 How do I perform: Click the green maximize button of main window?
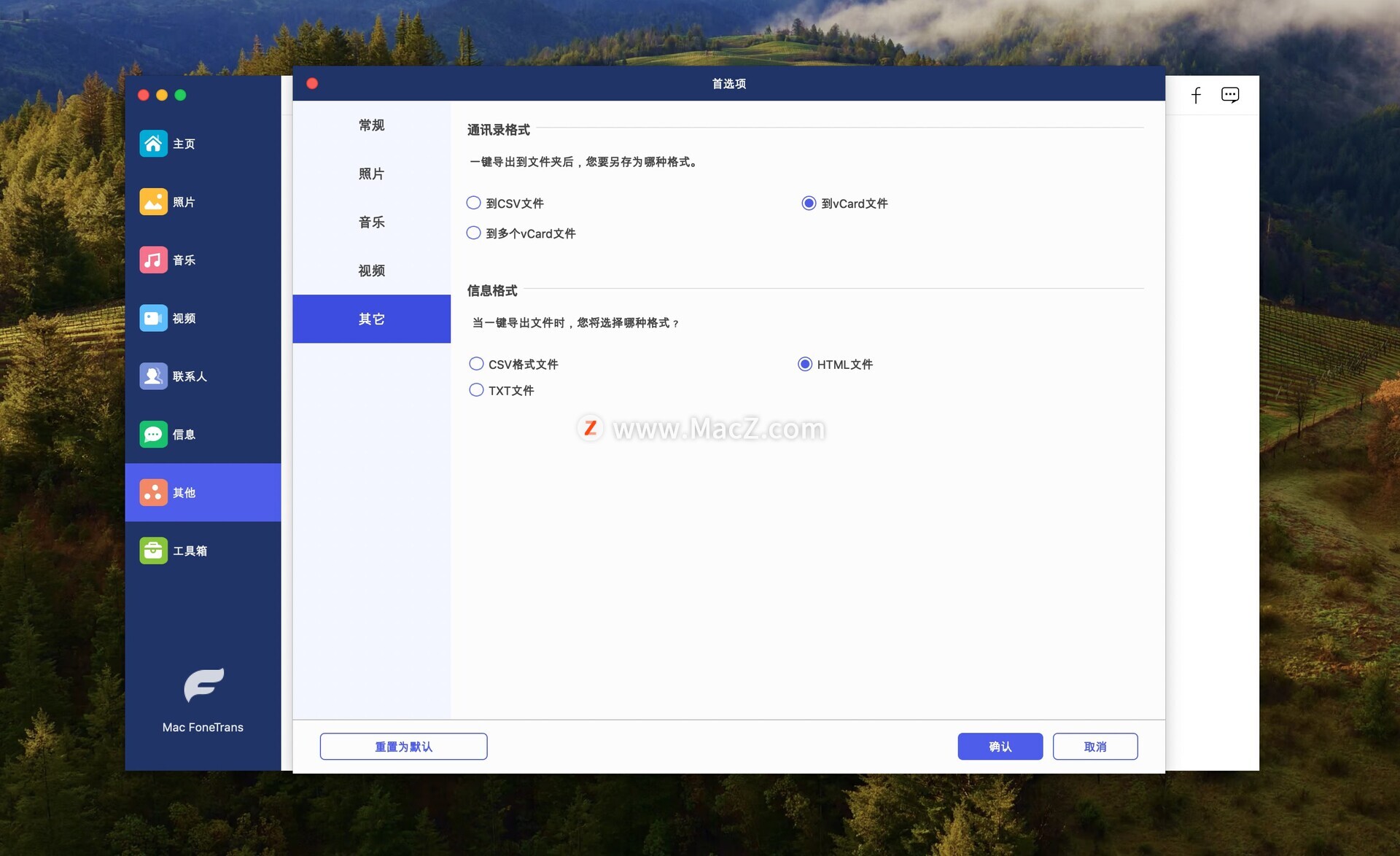point(180,95)
